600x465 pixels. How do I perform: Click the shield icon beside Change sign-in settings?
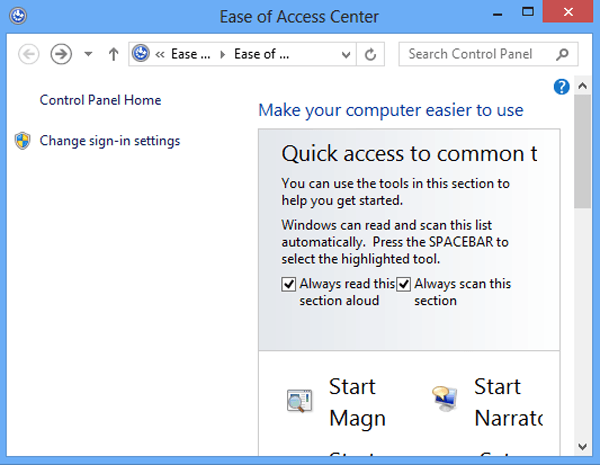(23, 141)
